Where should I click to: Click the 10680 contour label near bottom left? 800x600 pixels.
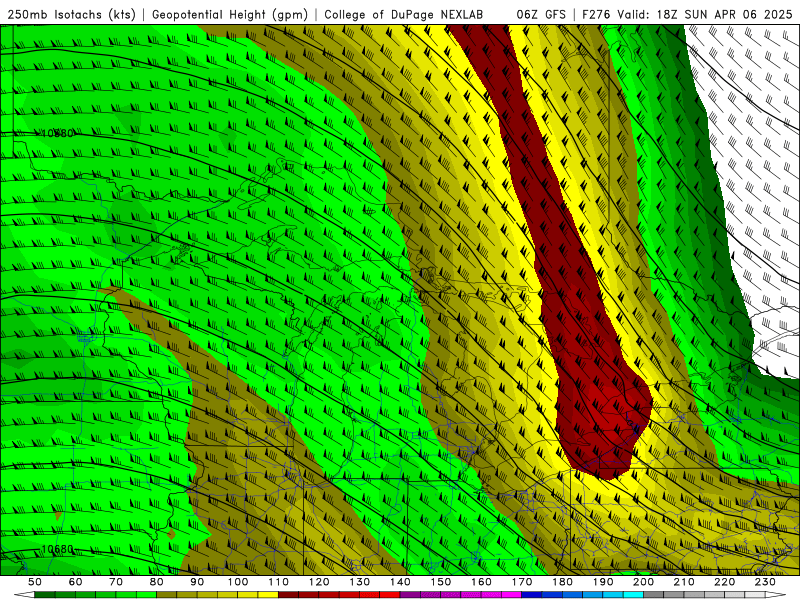point(57,549)
